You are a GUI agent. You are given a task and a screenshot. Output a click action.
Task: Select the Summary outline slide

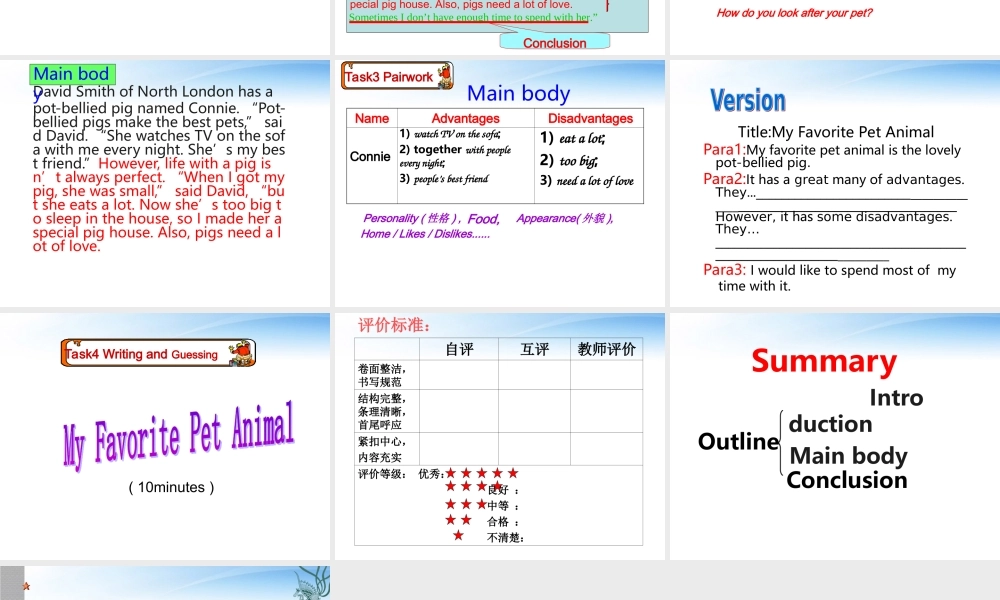[835, 436]
